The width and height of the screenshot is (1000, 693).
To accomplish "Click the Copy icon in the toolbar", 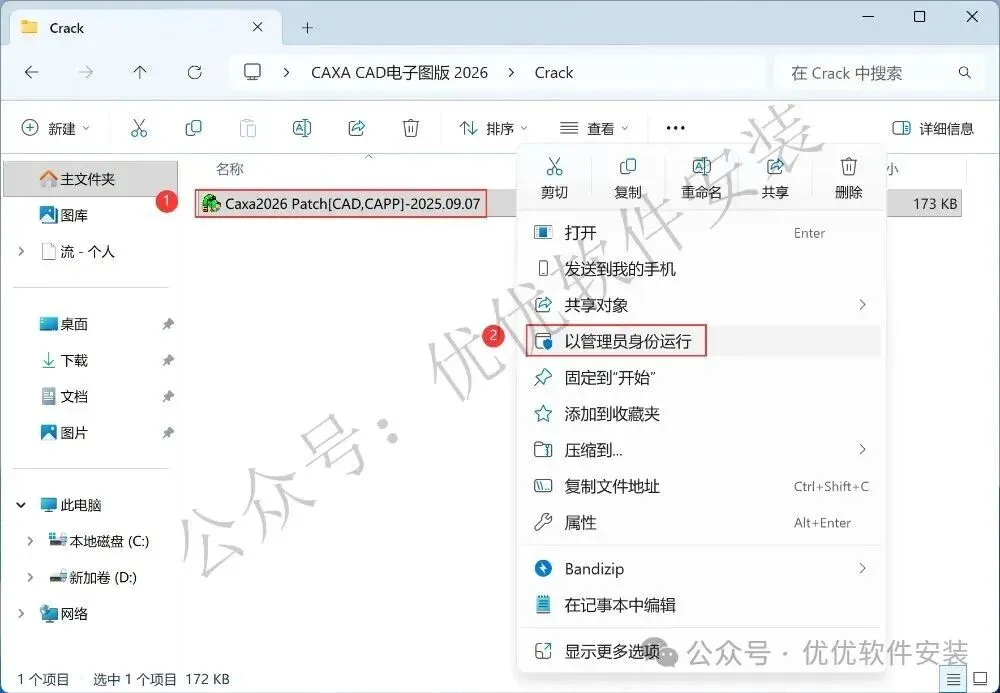I will coord(193,128).
